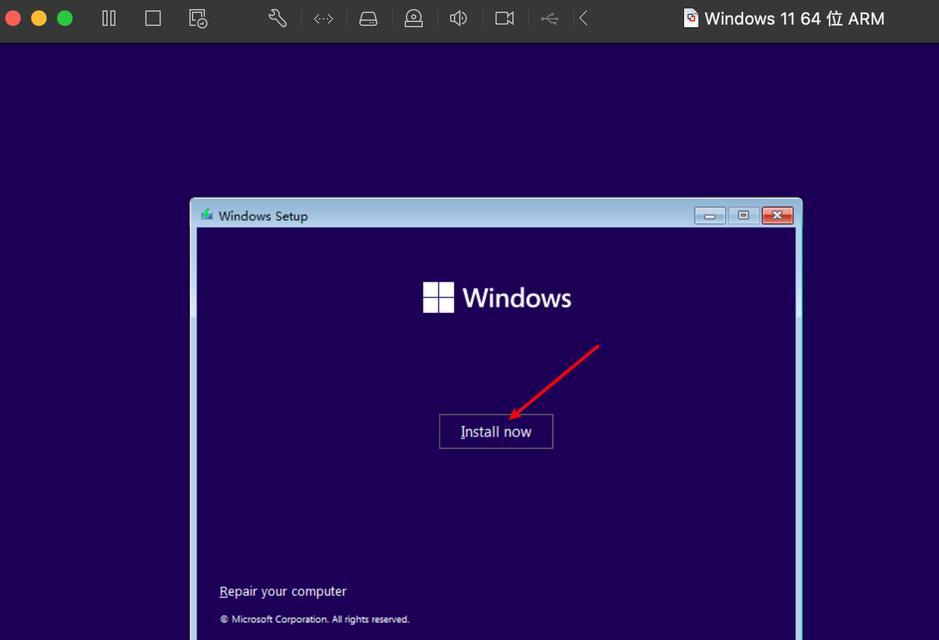Open the snapshot manager icon
Image resolution: width=939 pixels, height=640 pixels.
pos(198,19)
